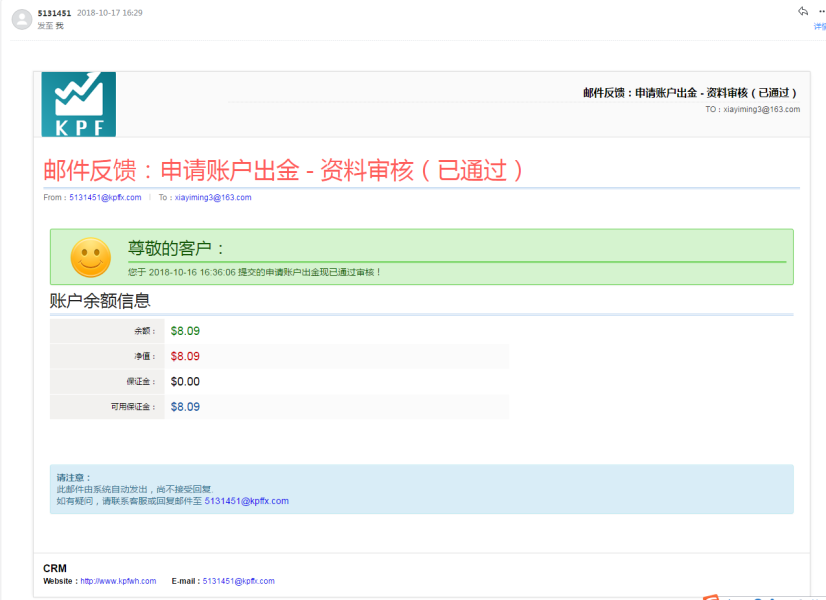Screen dimensions: 826x600
Task: Click the footer E-mail address link
Action: (238, 581)
